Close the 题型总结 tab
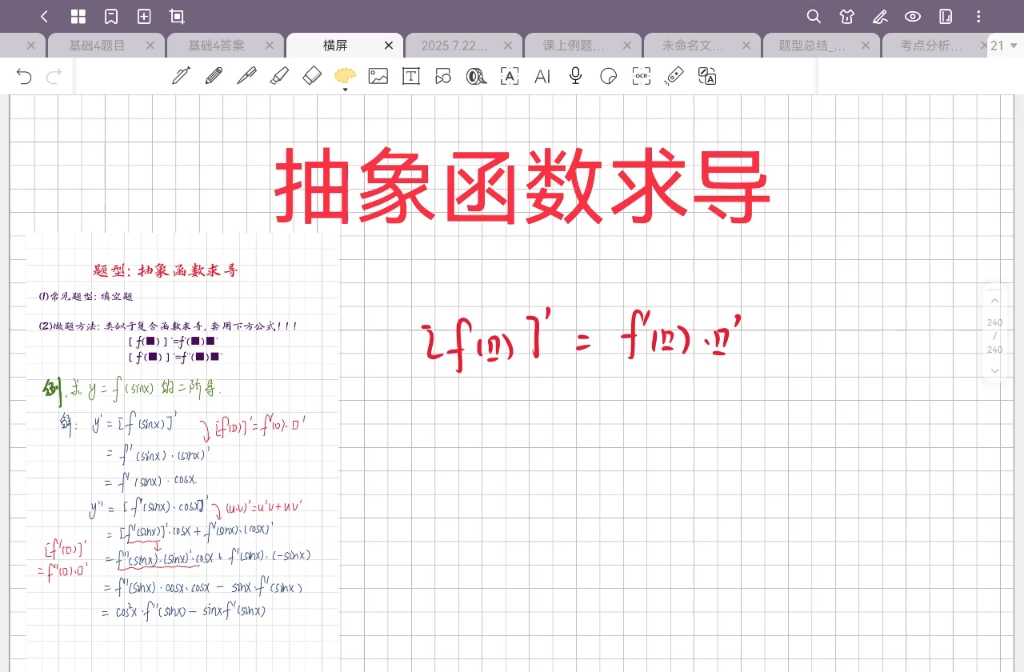The height and width of the screenshot is (672, 1024). coord(865,46)
